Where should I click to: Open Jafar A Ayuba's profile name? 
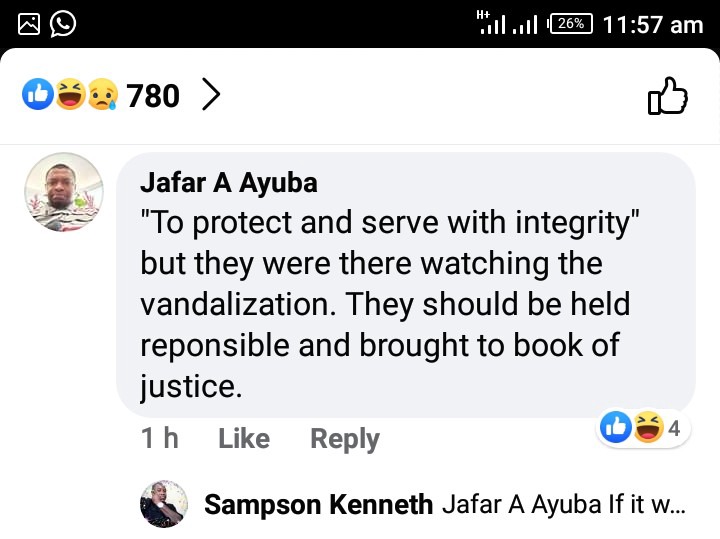coord(229,182)
